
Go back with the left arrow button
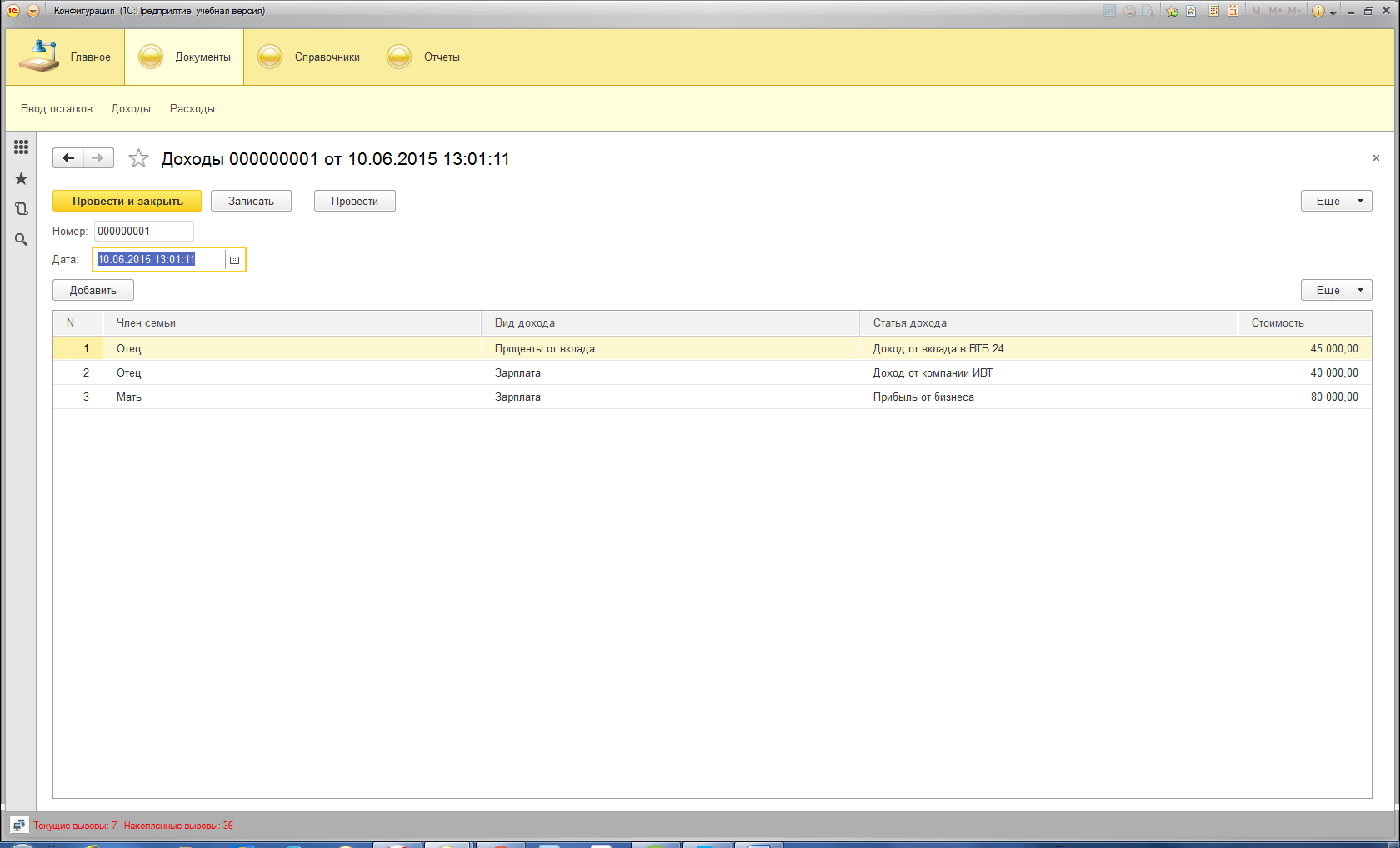click(x=68, y=158)
